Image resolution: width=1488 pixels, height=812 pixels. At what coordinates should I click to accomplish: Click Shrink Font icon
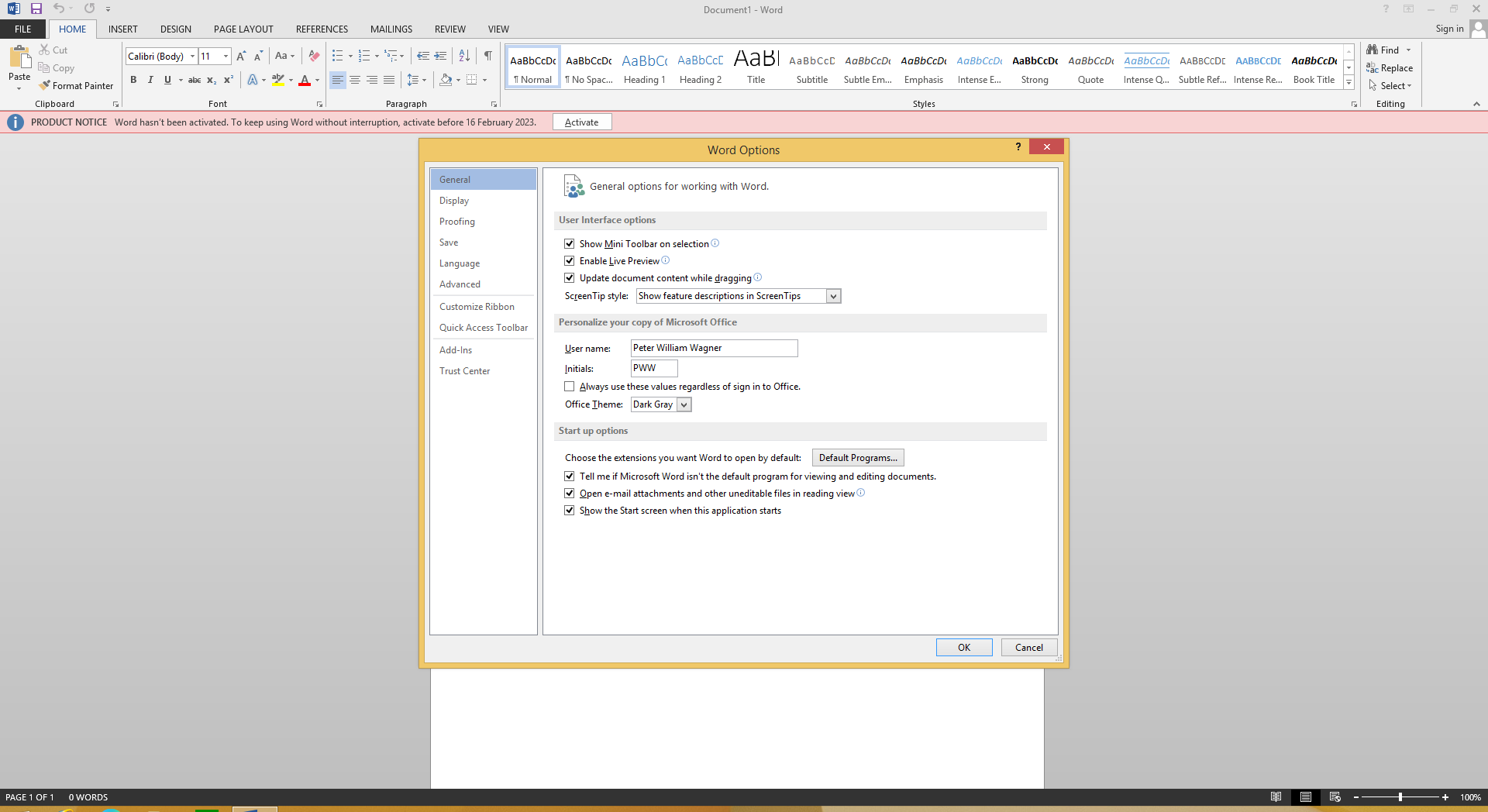click(x=258, y=56)
